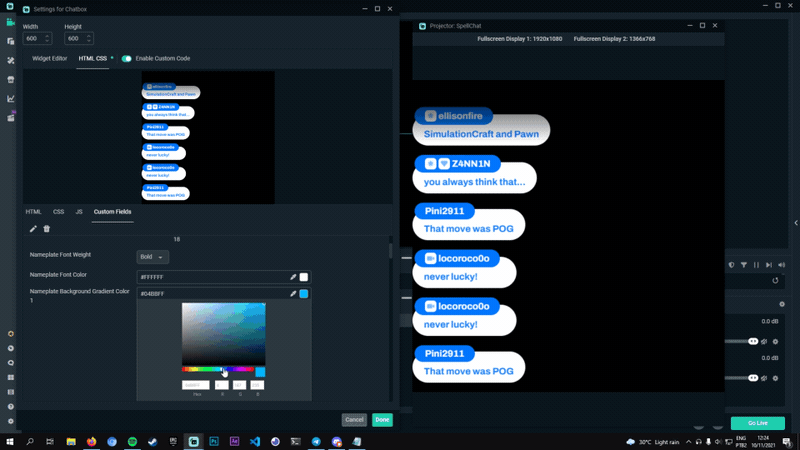Click the blue Gradient Color 1 swatch
800x450 pixels.
click(x=304, y=294)
